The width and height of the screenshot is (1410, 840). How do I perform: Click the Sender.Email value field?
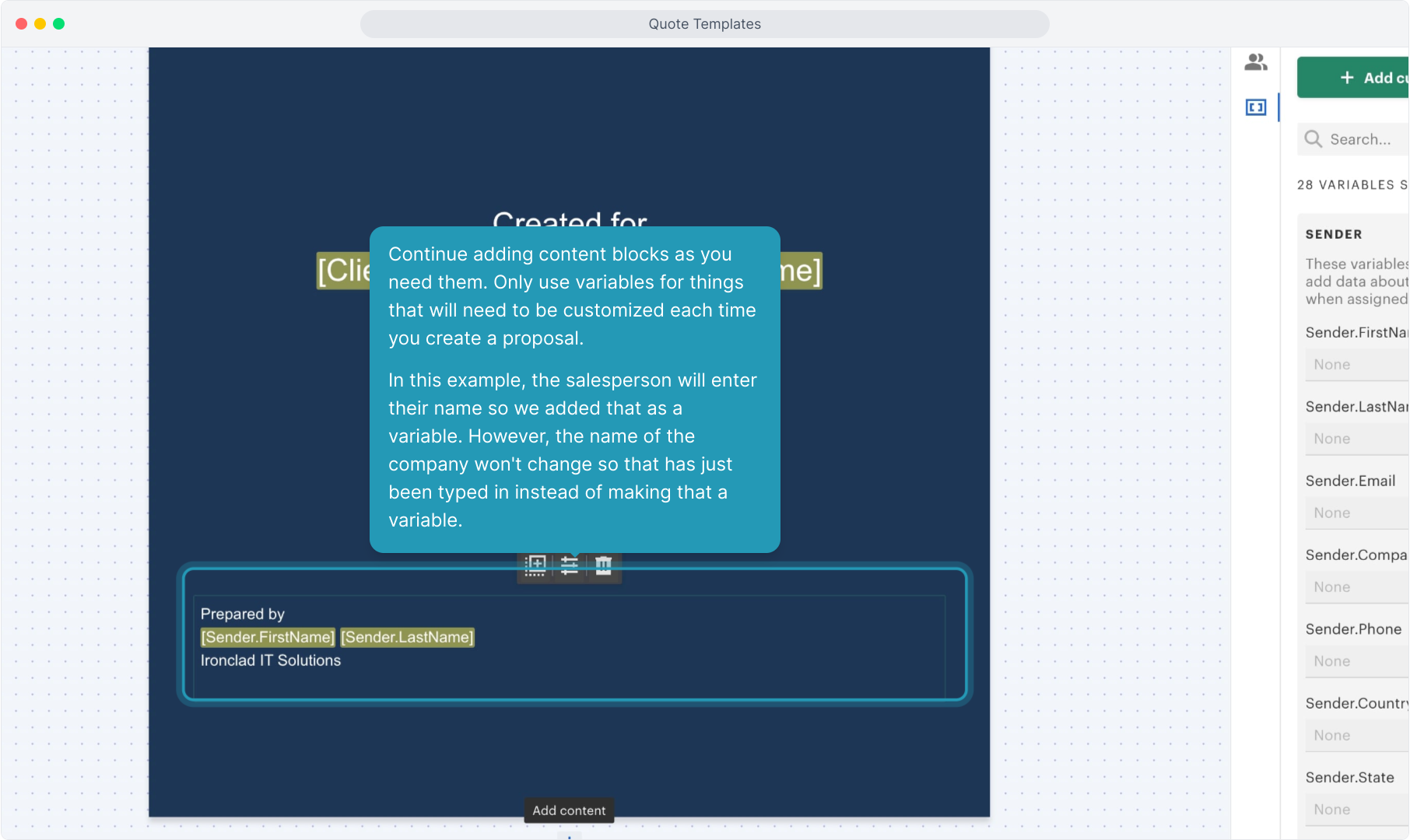pos(1357,513)
